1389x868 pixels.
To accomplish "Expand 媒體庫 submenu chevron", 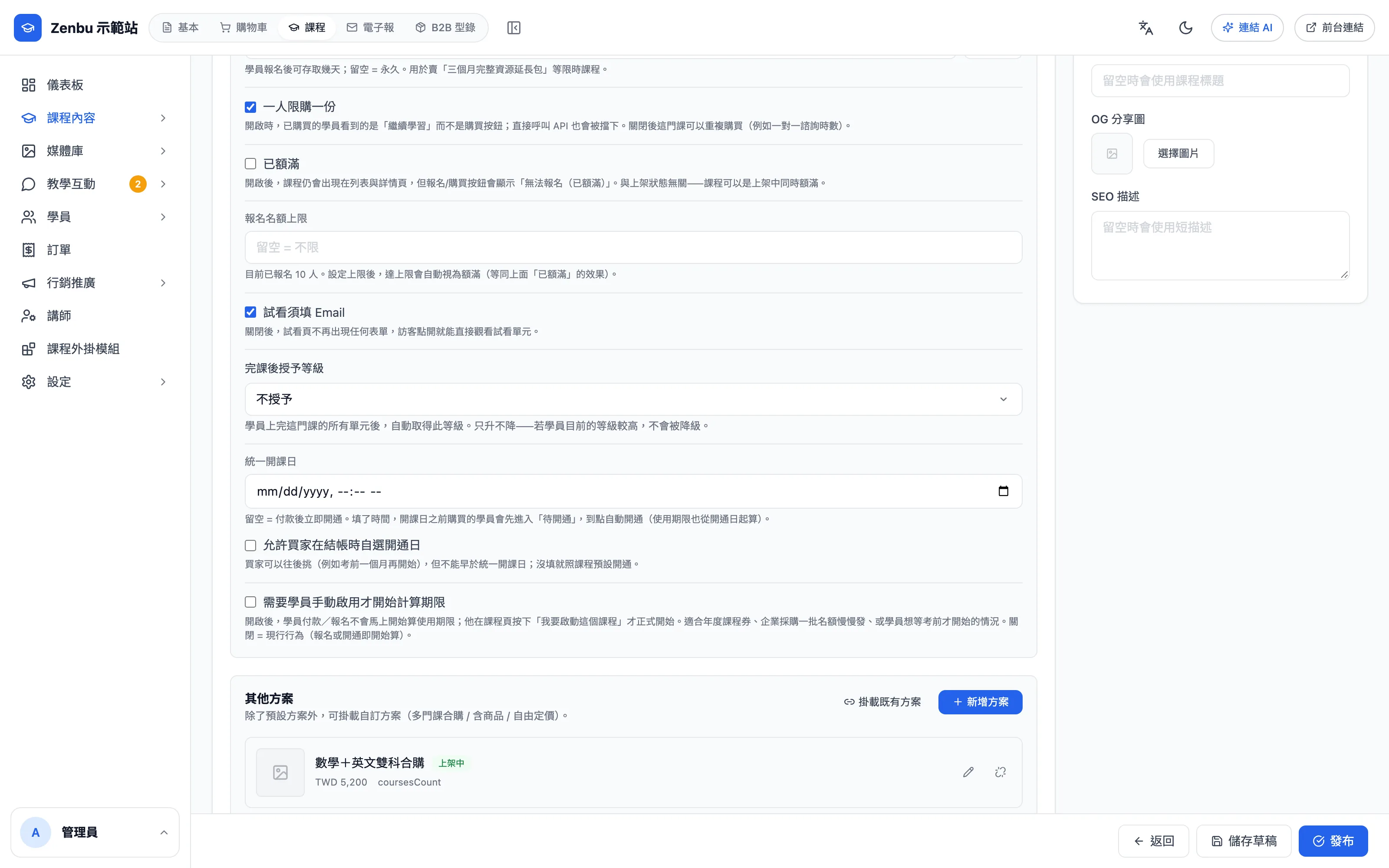I will point(163,151).
